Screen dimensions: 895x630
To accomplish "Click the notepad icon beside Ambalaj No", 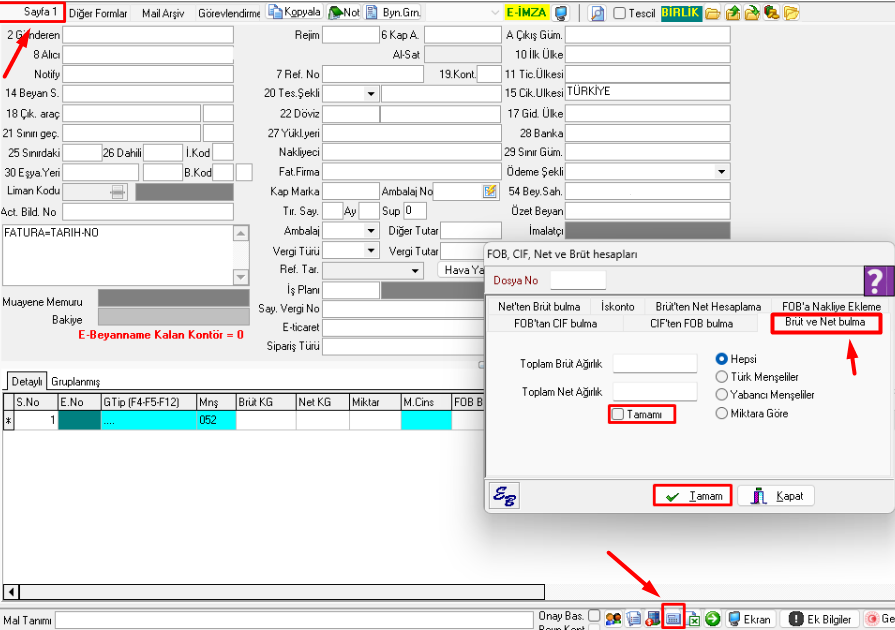I will point(490,190).
